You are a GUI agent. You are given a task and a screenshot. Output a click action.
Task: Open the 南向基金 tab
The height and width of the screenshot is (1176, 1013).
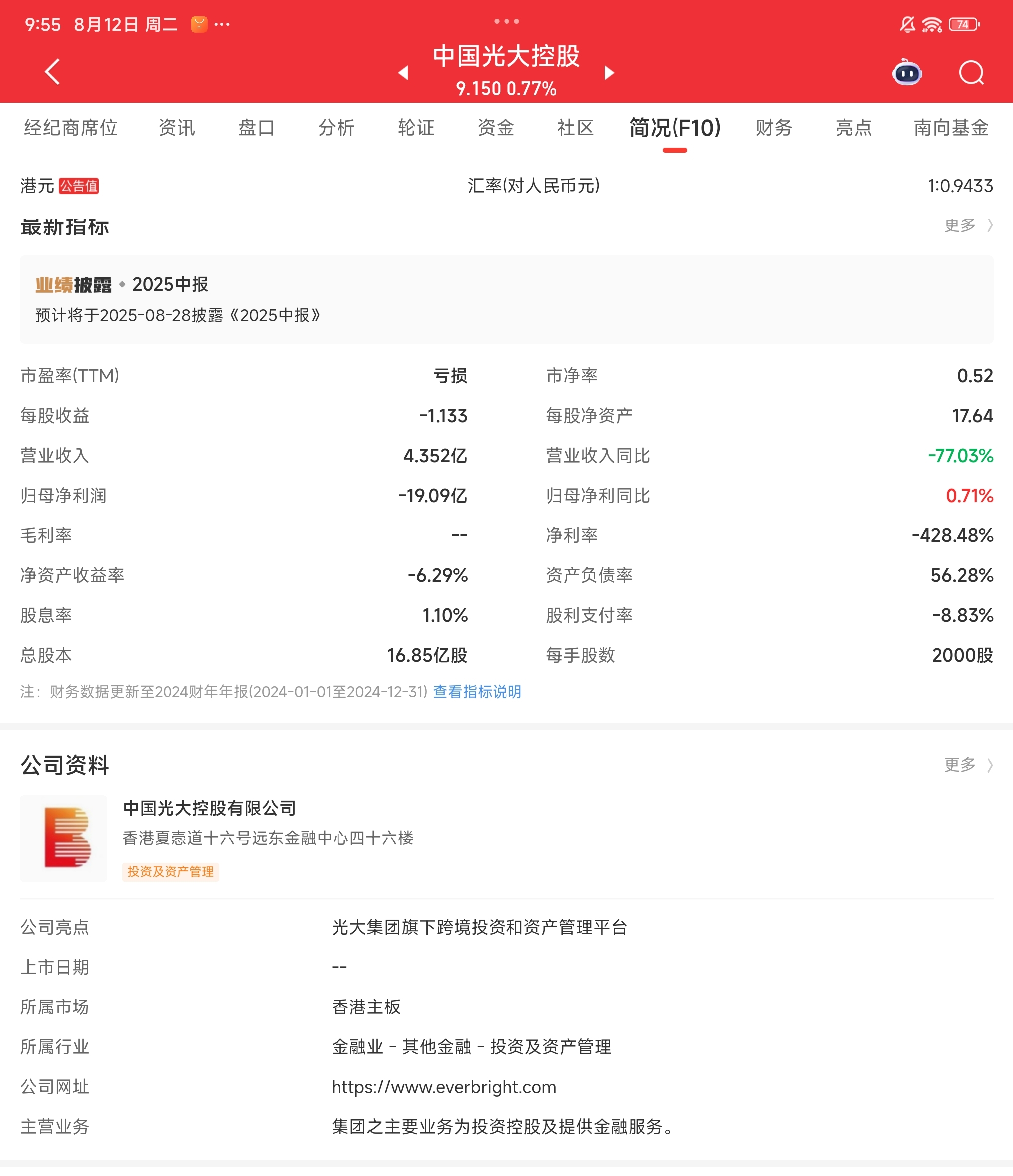pyautogui.click(x=951, y=128)
